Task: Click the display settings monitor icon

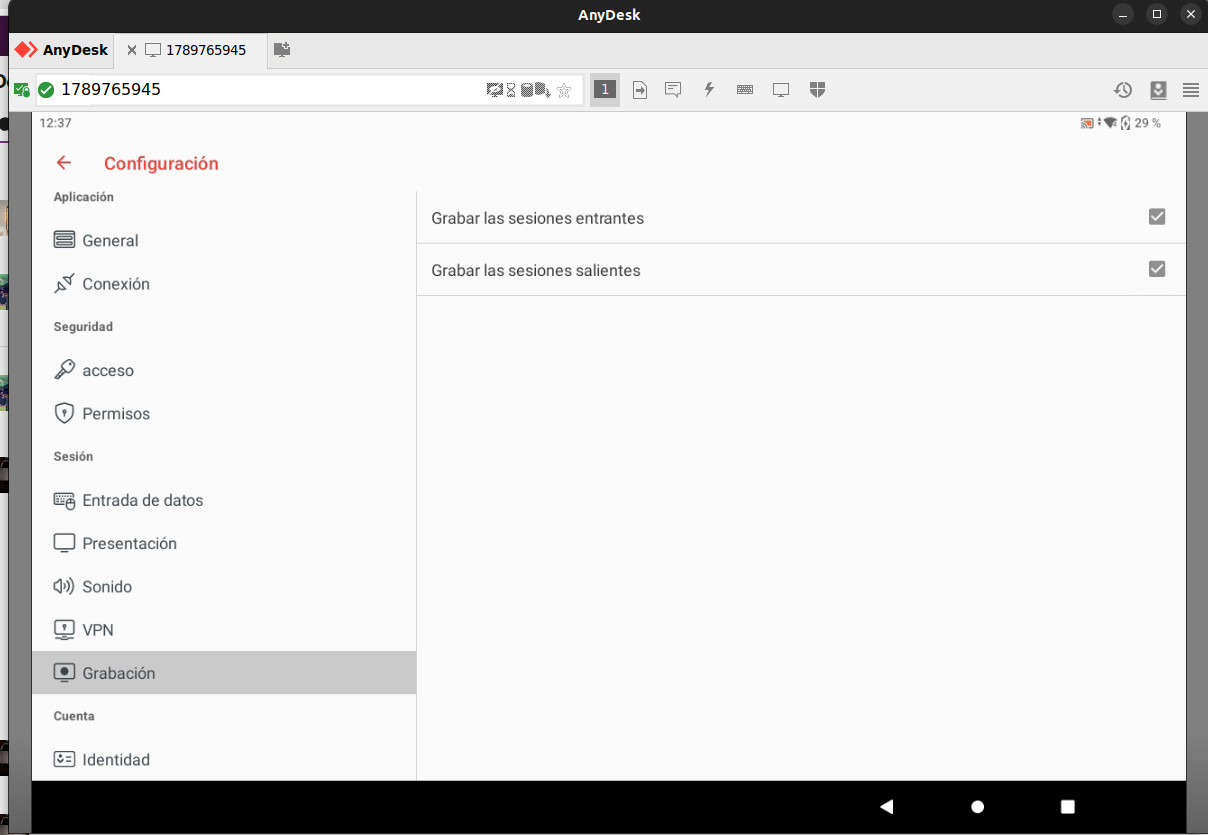Action: click(x=781, y=90)
